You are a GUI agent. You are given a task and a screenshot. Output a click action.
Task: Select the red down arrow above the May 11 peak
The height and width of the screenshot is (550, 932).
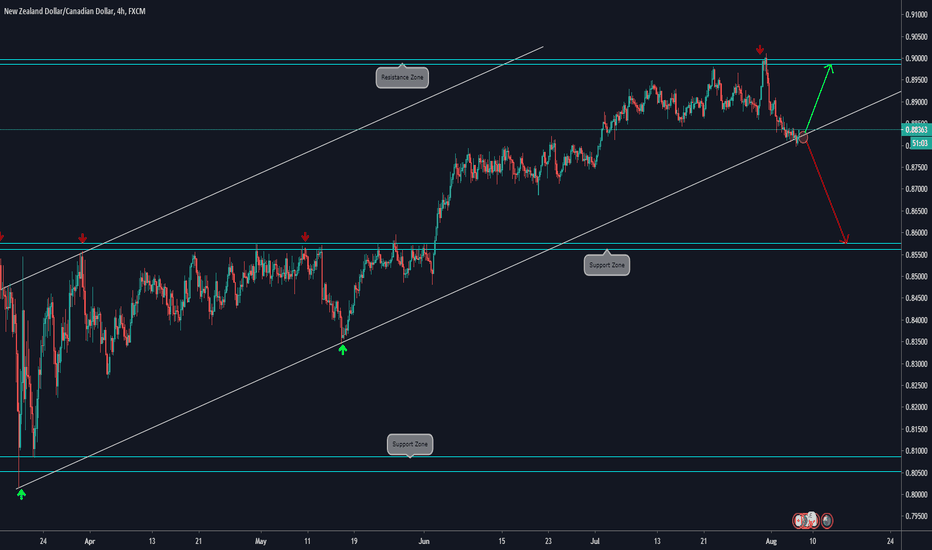(x=305, y=237)
